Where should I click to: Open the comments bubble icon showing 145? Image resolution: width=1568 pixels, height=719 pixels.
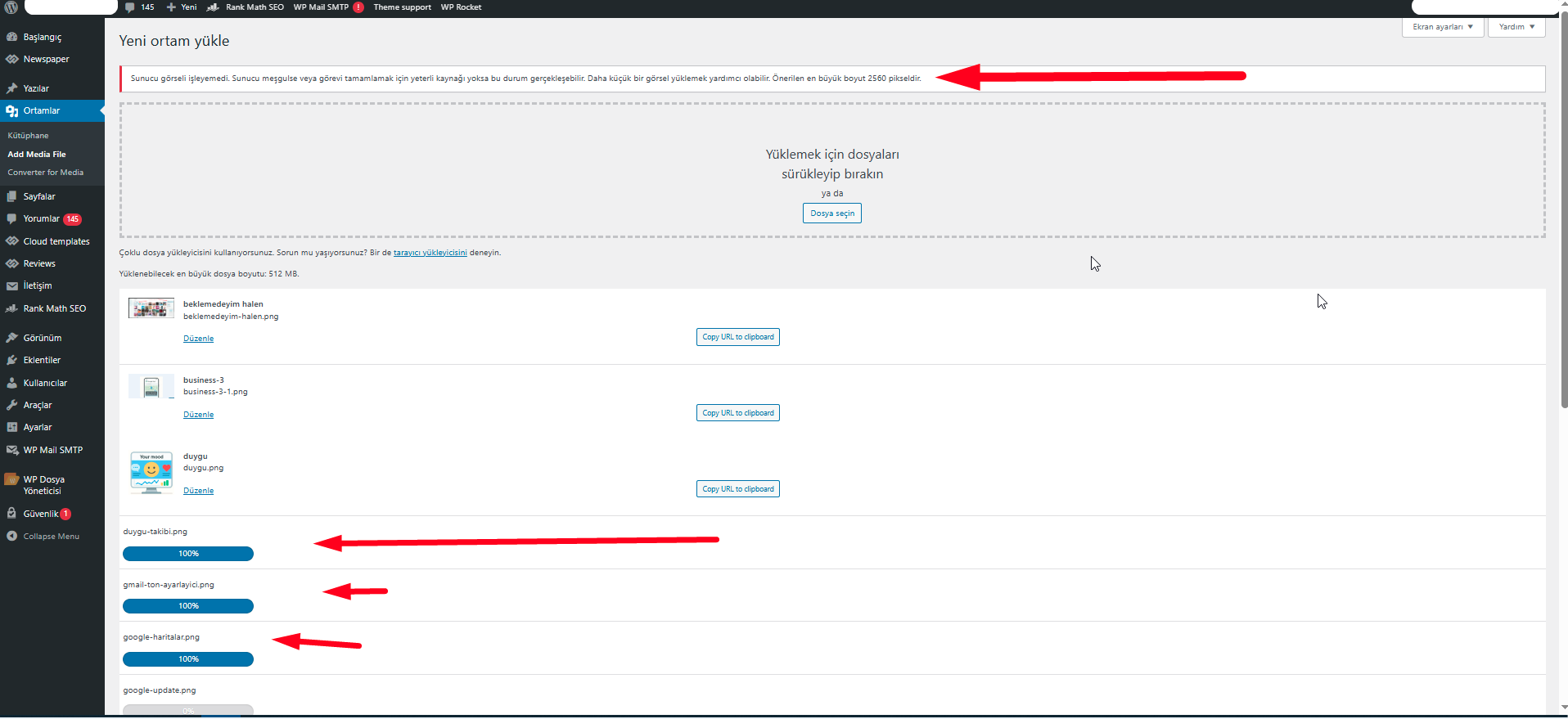click(130, 7)
